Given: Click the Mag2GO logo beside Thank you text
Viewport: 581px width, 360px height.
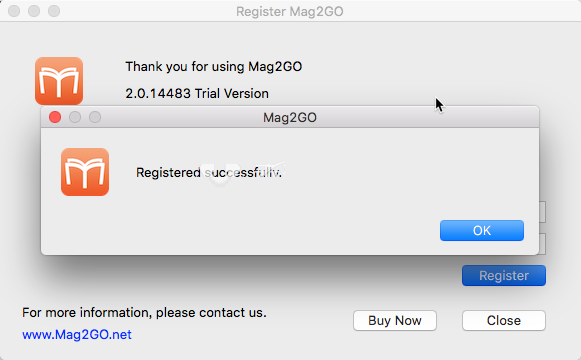Looking at the screenshot, I should tap(59, 81).
